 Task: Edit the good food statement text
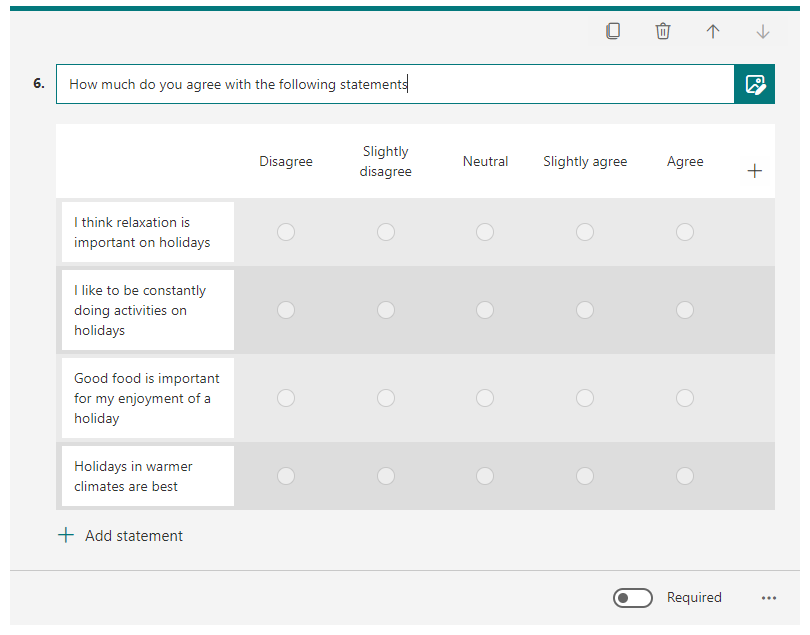point(147,397)
